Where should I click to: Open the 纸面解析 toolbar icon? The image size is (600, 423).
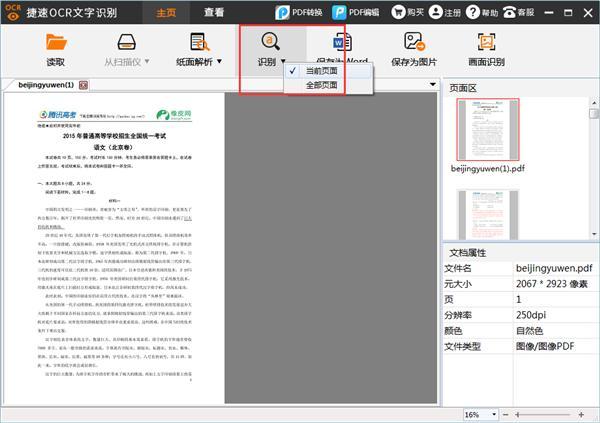(x=199, y=42)
